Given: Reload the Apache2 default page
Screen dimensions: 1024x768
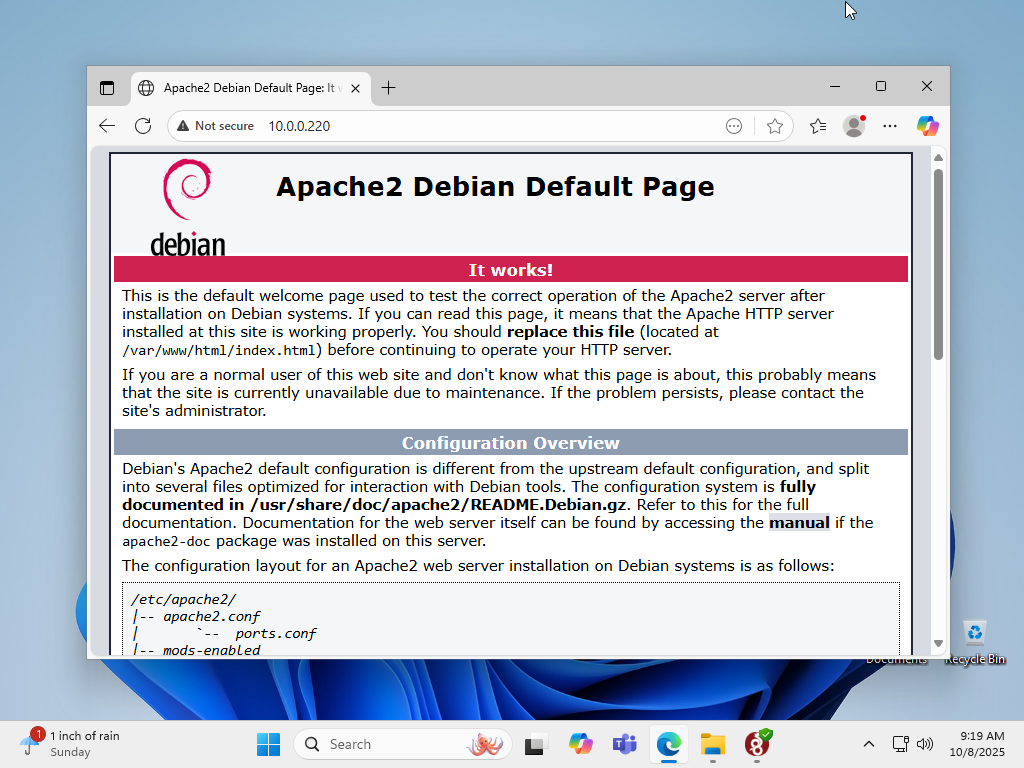Looking at the screenshot, I should click(143, 126).
